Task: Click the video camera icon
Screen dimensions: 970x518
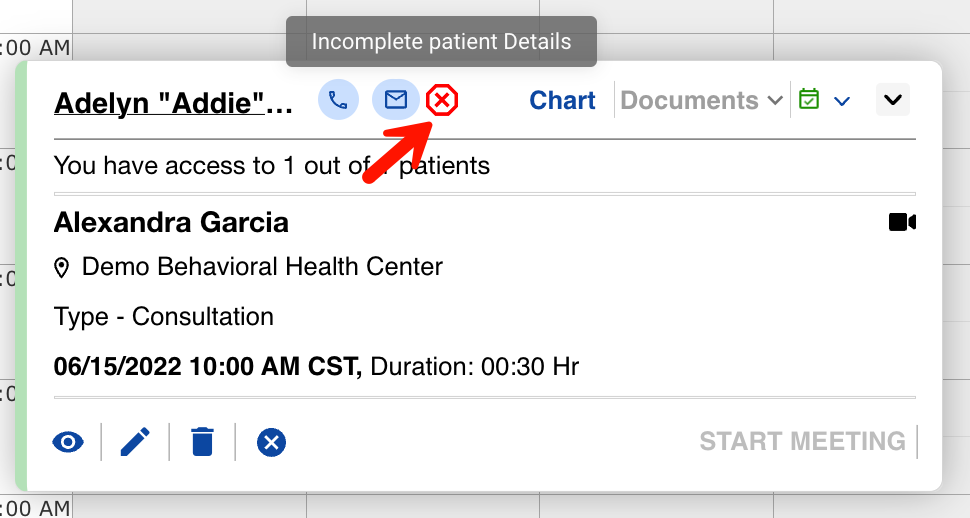Action: (x=902, y=222)
